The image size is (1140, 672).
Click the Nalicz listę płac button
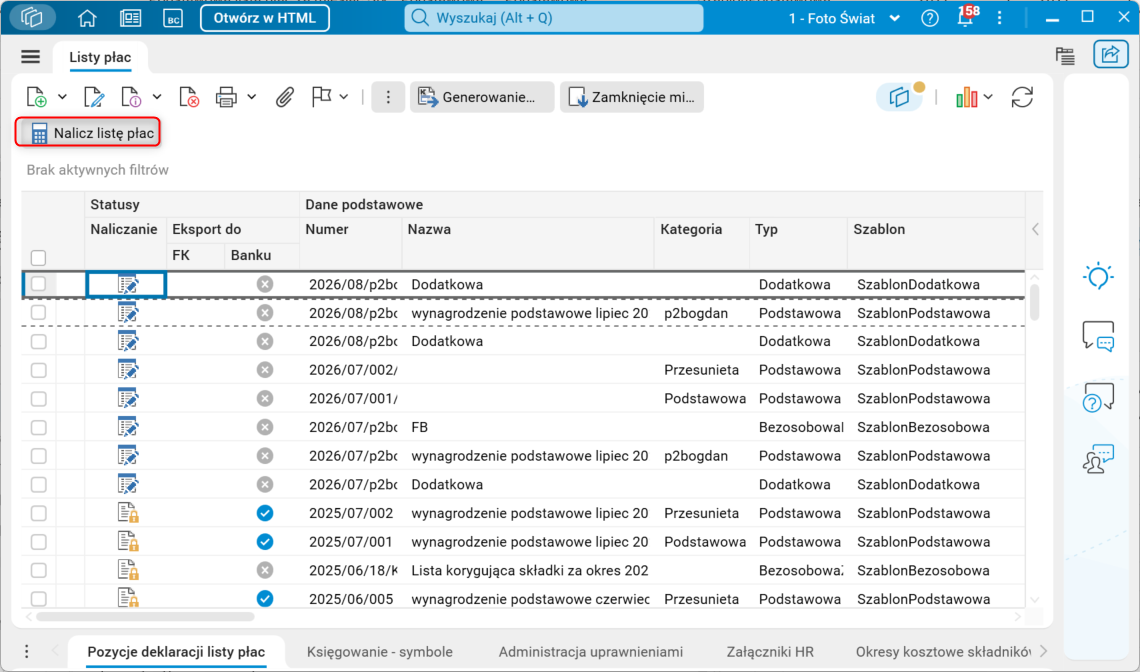click(88, 133)
